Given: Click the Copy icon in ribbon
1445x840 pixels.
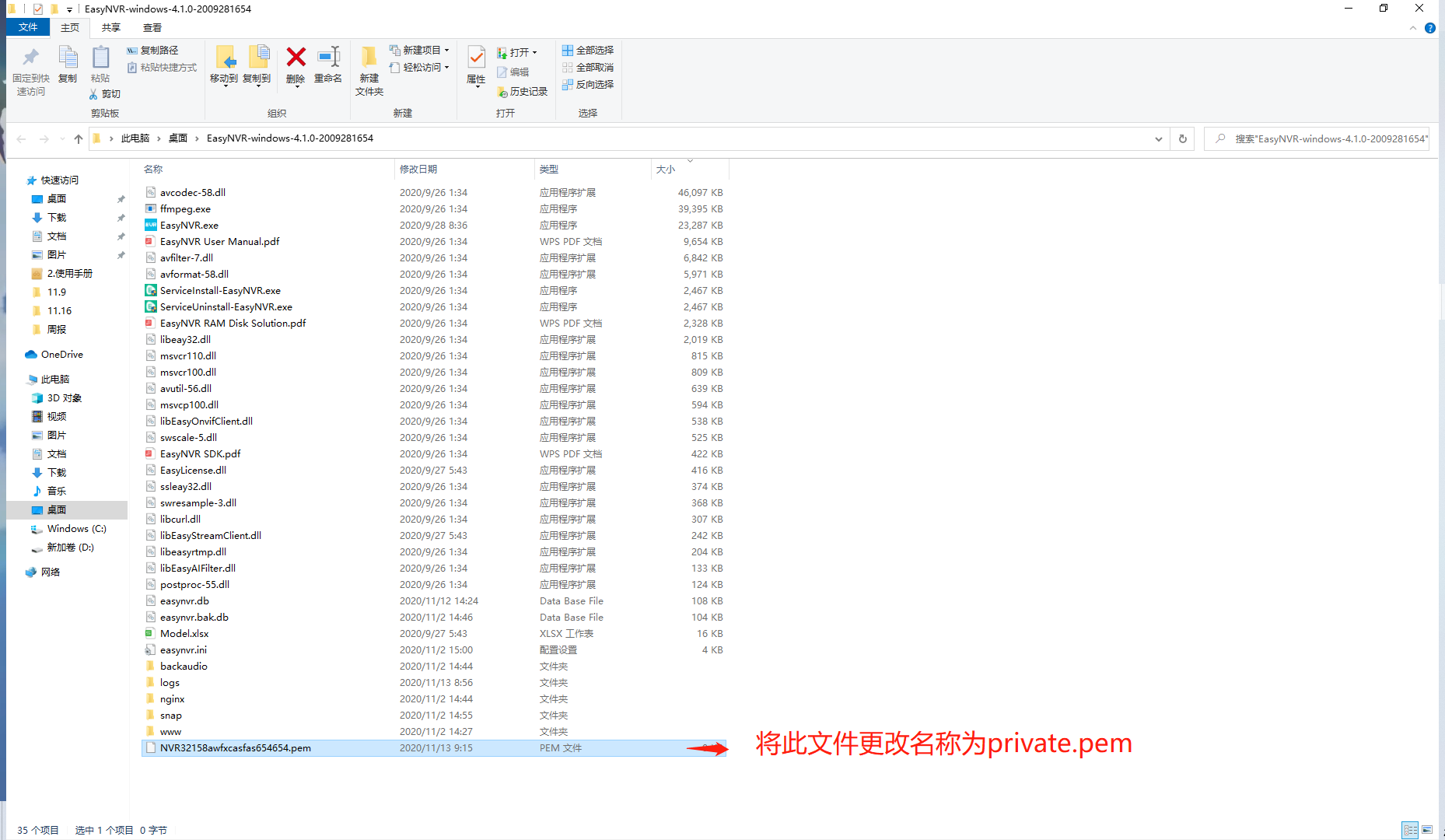Looking at the screenshot, I should pyautogui.click(x=68, y=58).
